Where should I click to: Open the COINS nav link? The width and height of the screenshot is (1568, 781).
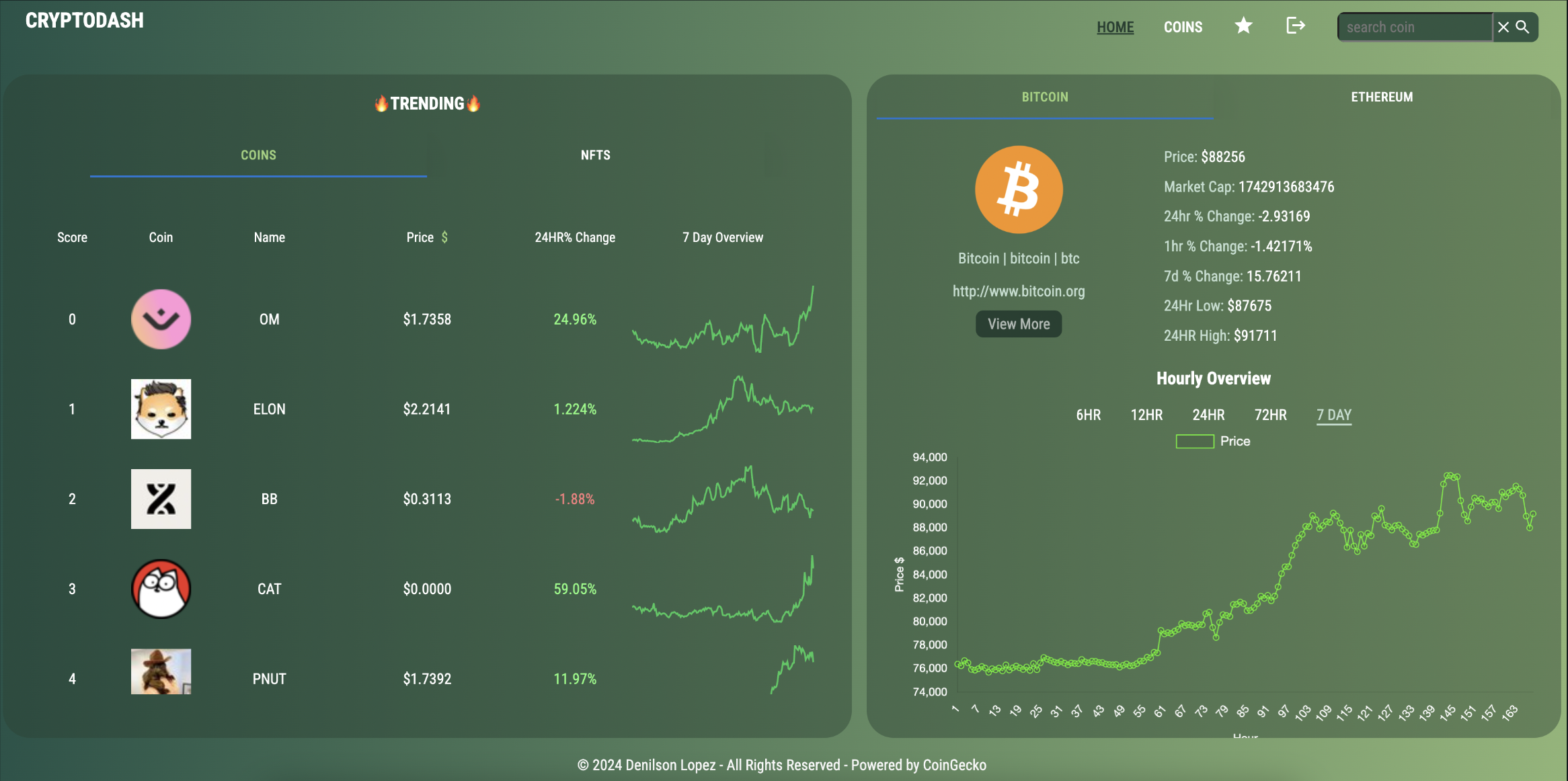click(x=1183, y=27)
